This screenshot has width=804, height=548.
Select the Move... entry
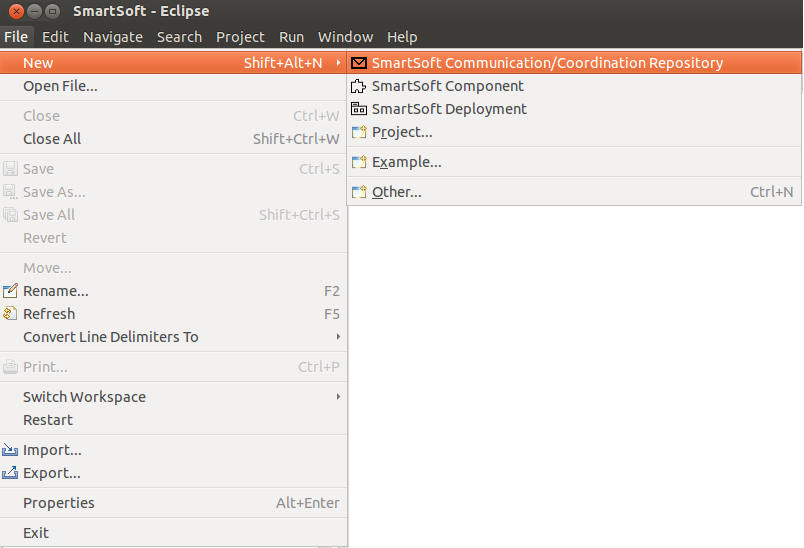tap(173, 268)
